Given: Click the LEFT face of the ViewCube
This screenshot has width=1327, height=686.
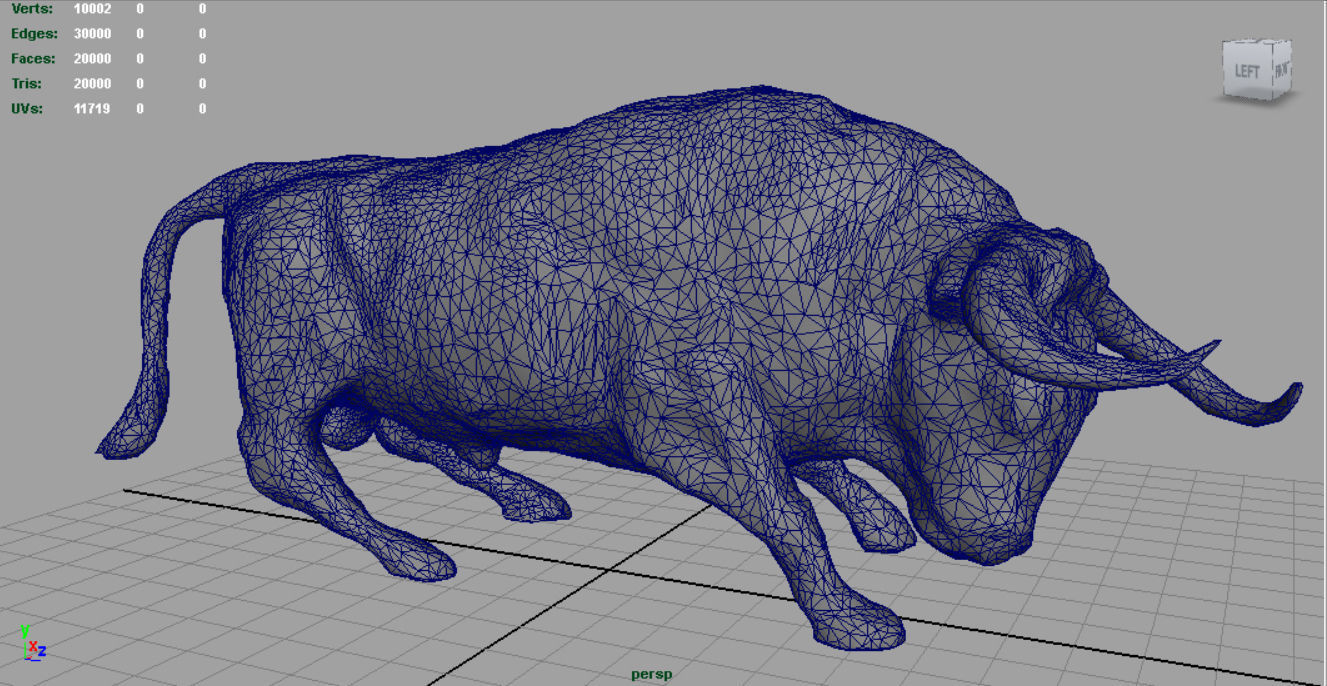Looking at the screenshot, I should [1246, 70].
